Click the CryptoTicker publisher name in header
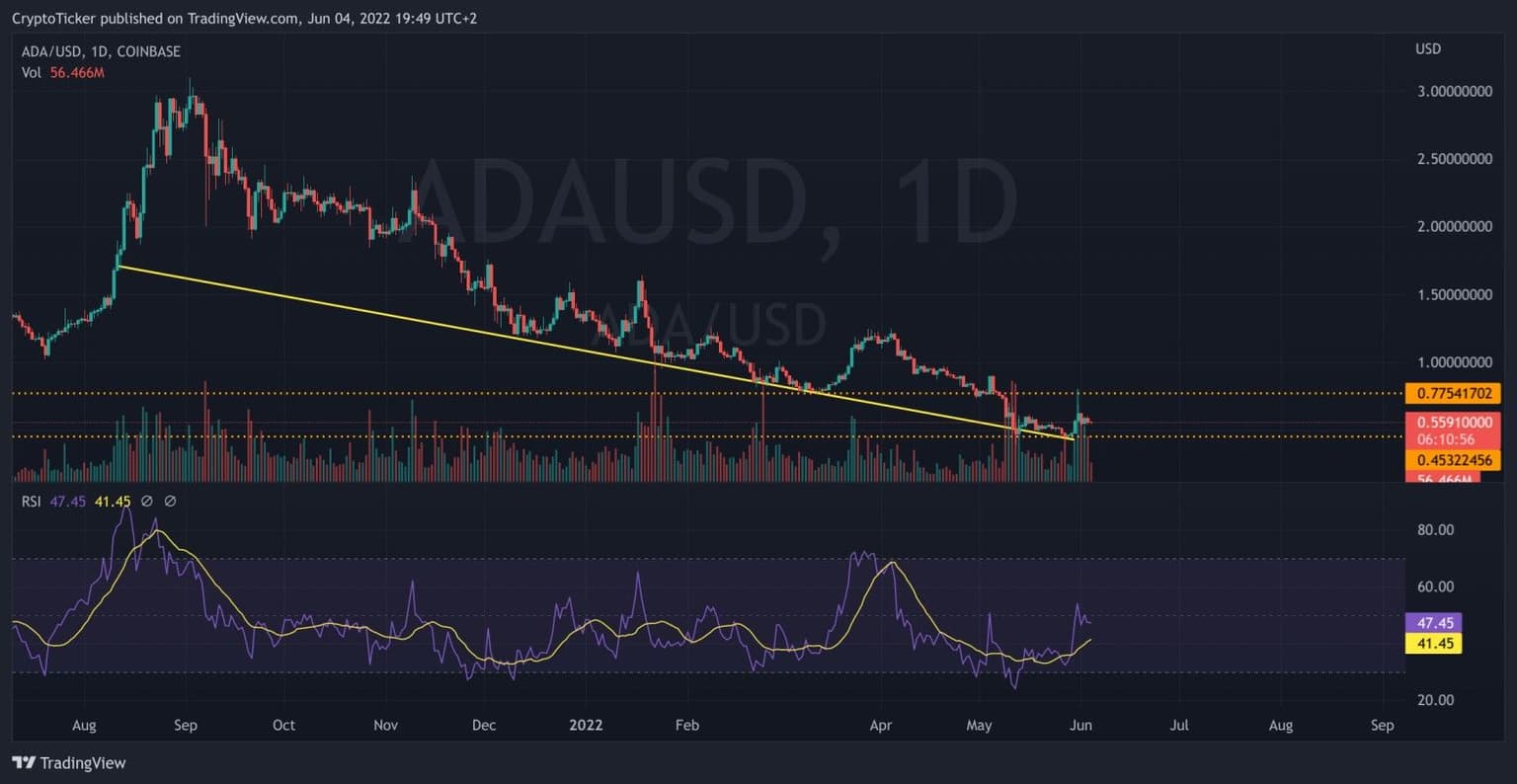Image resolution: width=1517 pixels, height=784 pixels. (x=53, y=19)
